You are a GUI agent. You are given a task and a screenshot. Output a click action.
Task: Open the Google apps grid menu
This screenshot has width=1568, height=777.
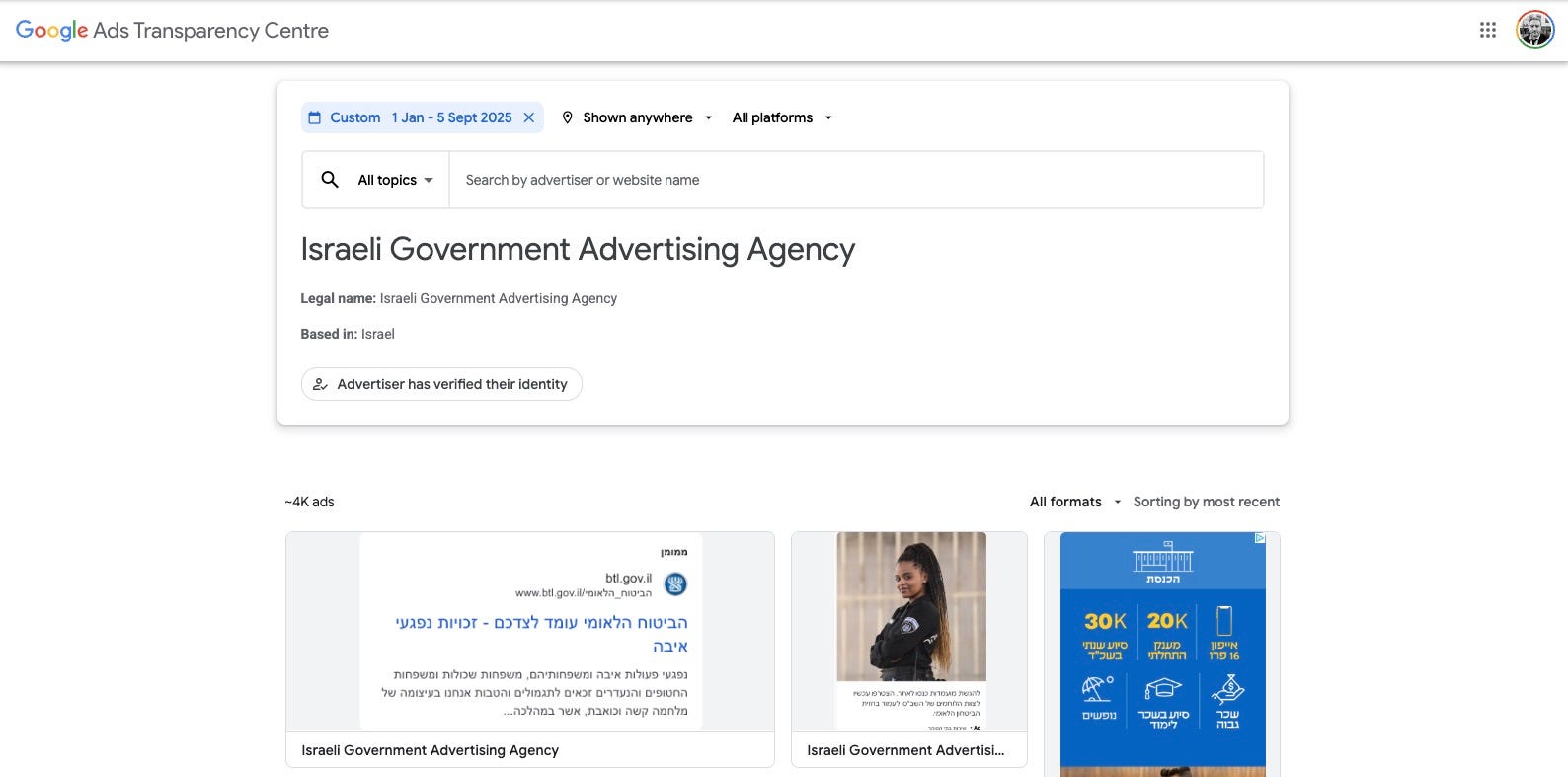(x=1488, y=30)
